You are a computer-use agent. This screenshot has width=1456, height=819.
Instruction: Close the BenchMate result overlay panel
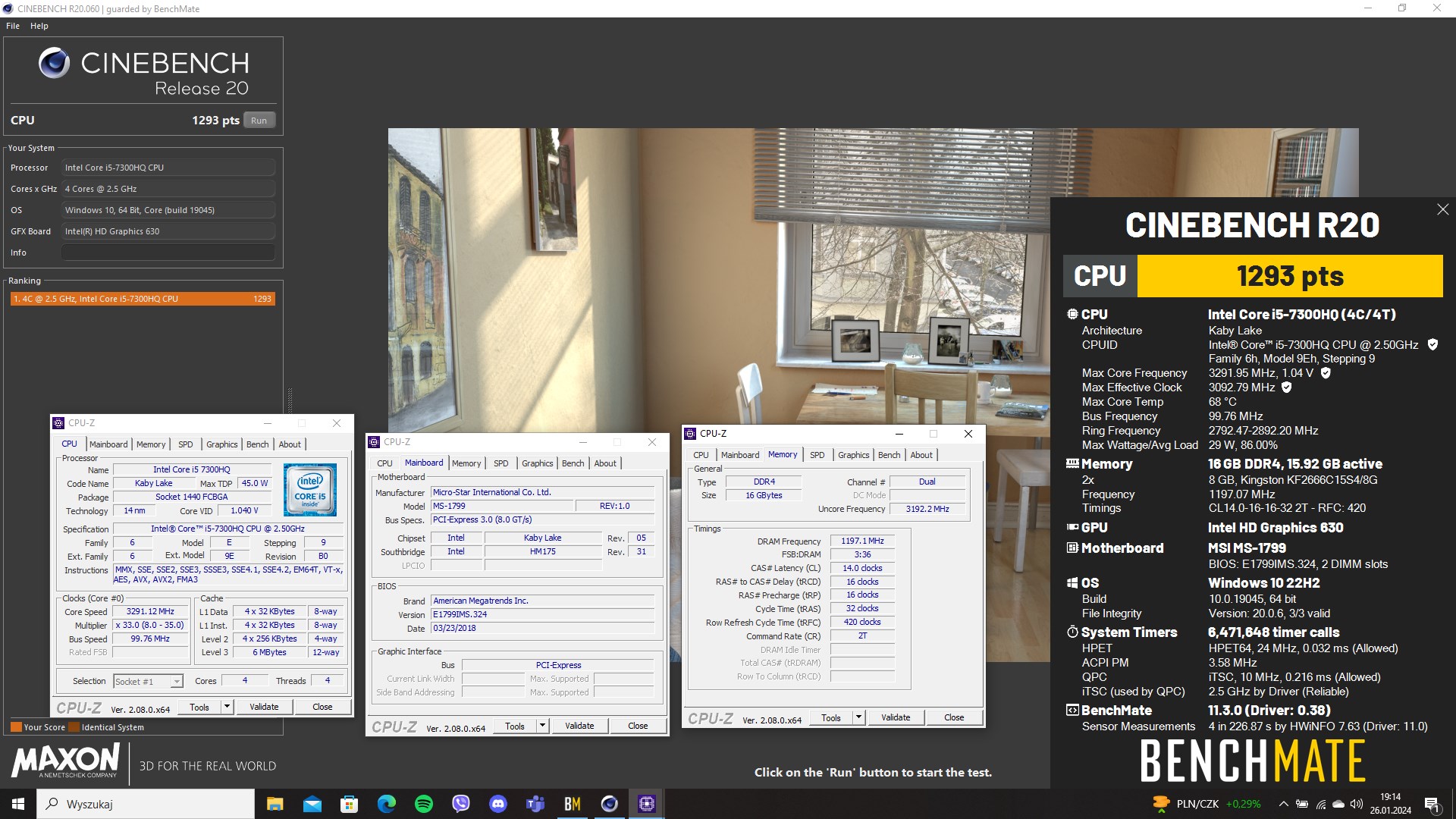pyautogui.click(x=1442, y=209)
